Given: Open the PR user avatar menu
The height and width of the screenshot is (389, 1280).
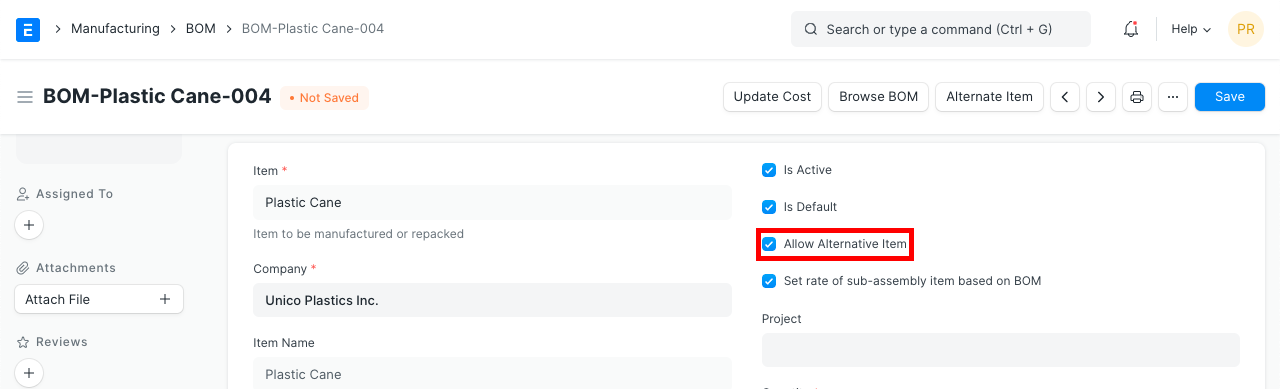Looking at the screenshot, I should 1246,29.
